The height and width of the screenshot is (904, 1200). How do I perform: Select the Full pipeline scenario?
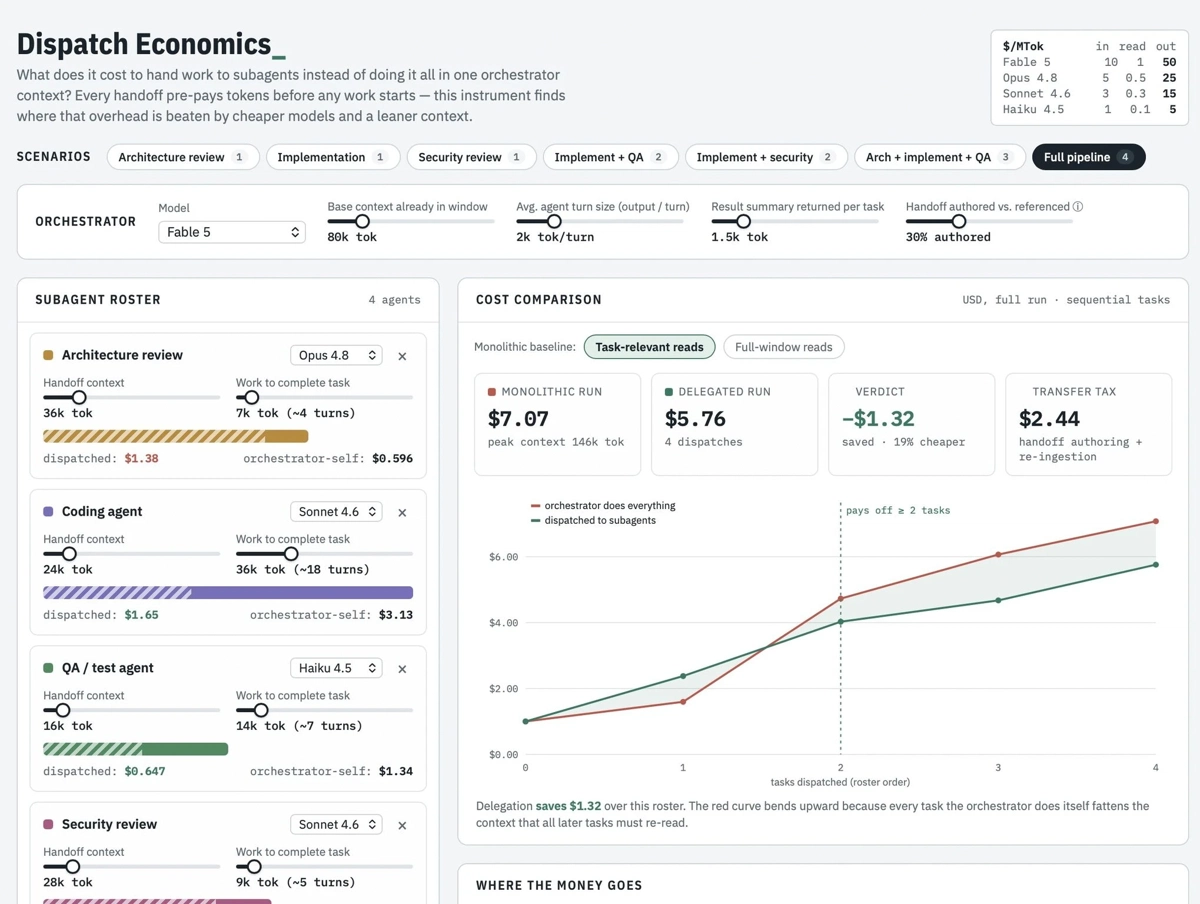[1088, 157]
